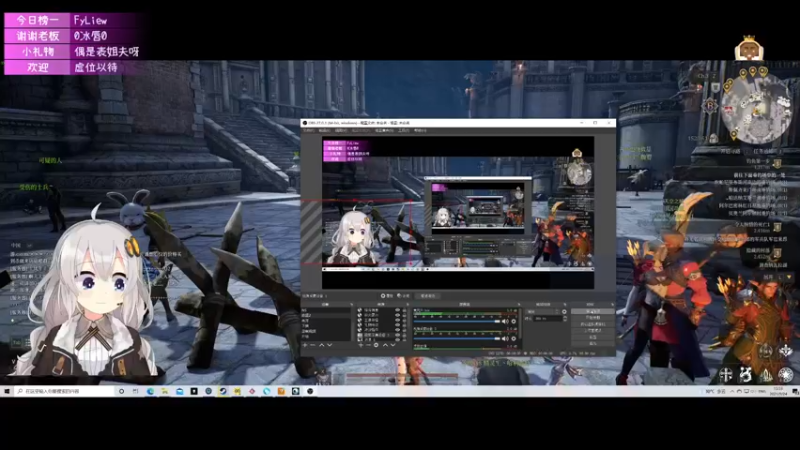Toggle visibility eye of the second source row
The height and width of the screenshot is (450, 800).
point(397,315)
